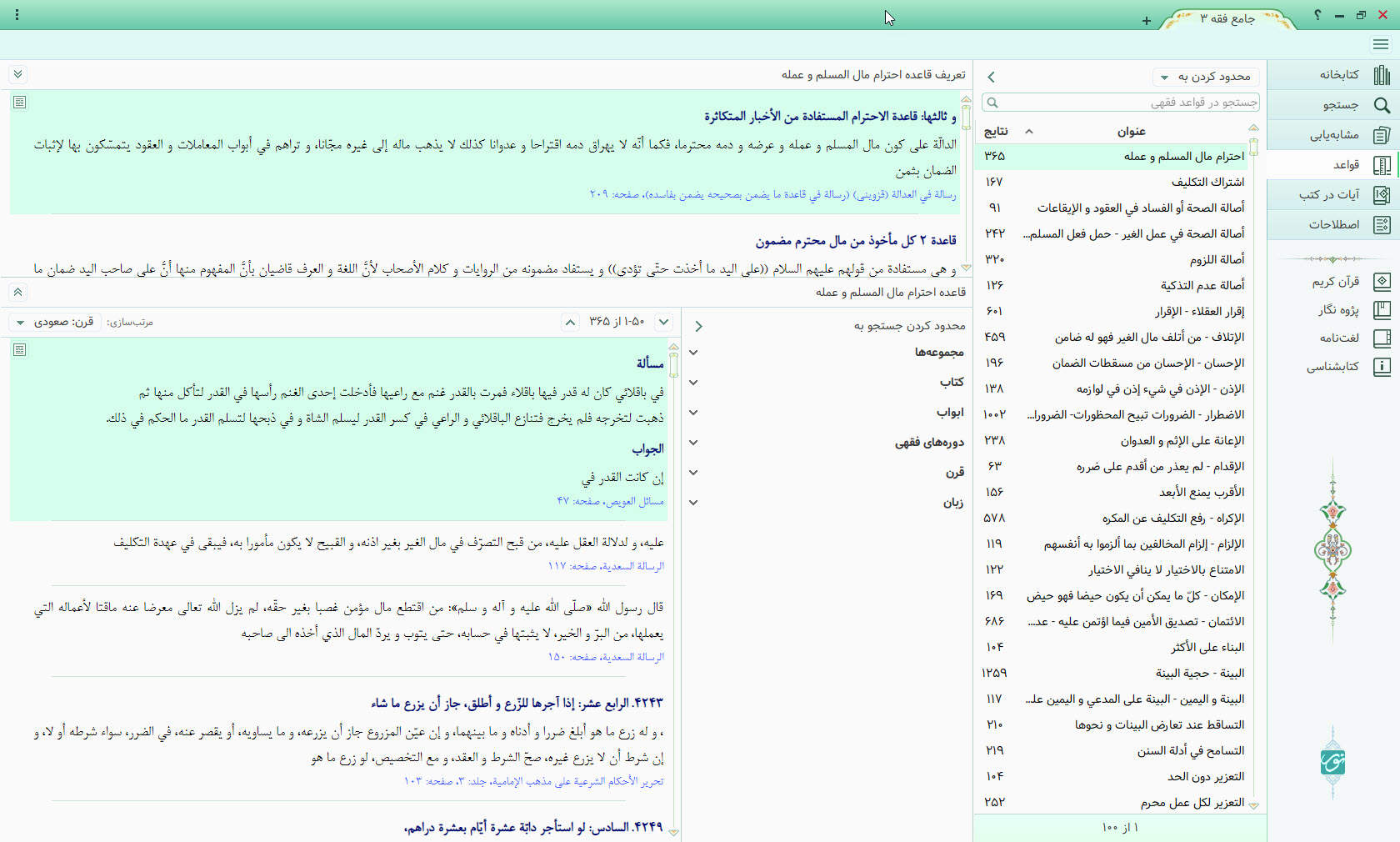
Task: Click the note icon beside مسألة result
Action: pyautogui.click(x=20, y=349)
